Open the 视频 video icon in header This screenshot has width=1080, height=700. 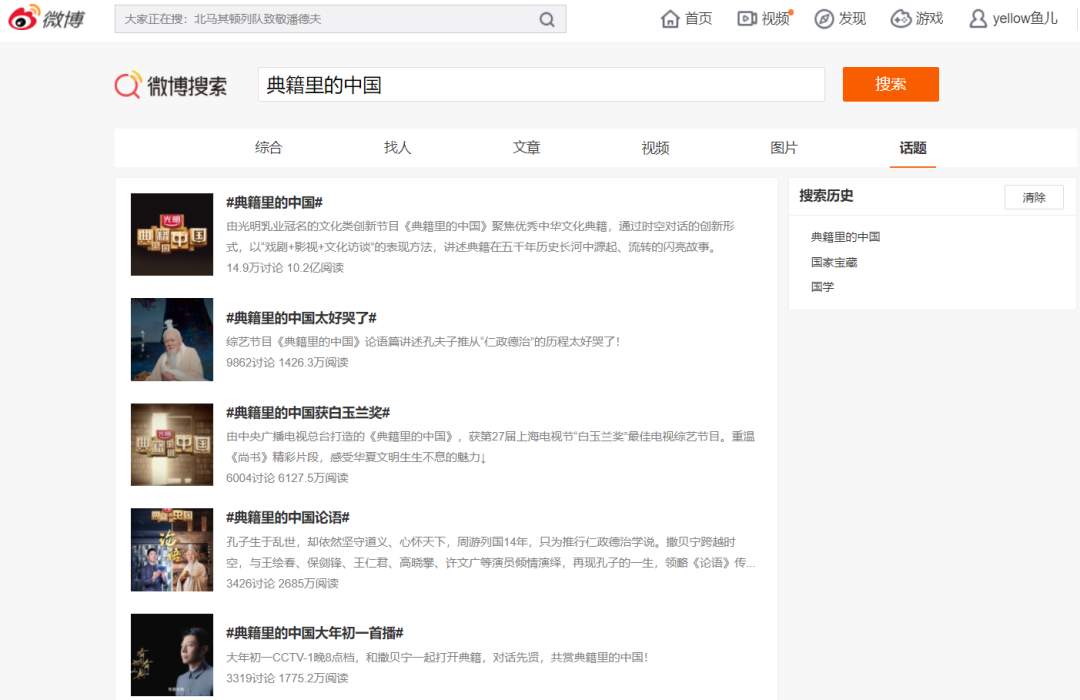(747, 19)
